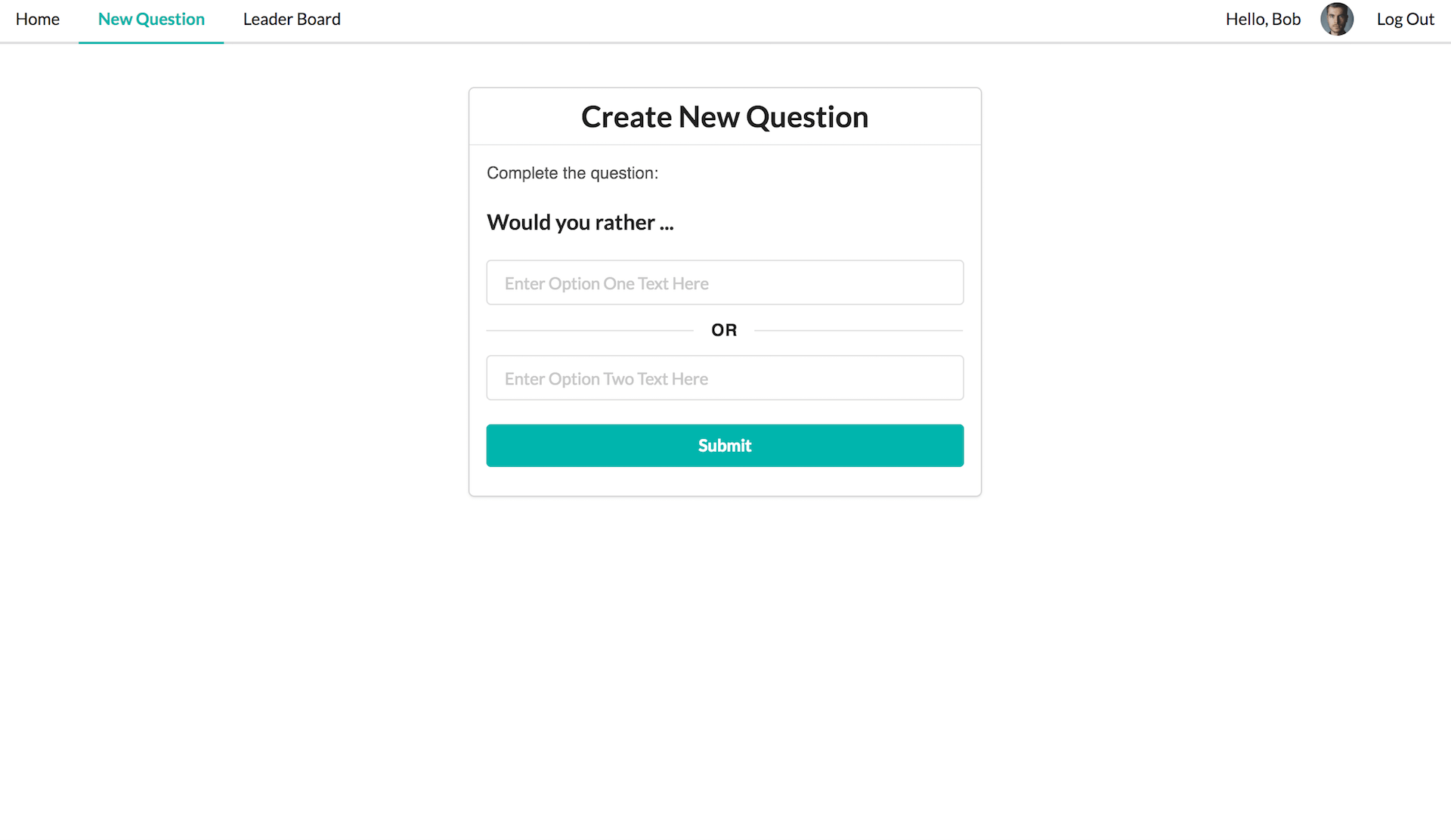Click the blank page area under the card
This screenshot has height=840, width=1451.
tap(725, 665)
